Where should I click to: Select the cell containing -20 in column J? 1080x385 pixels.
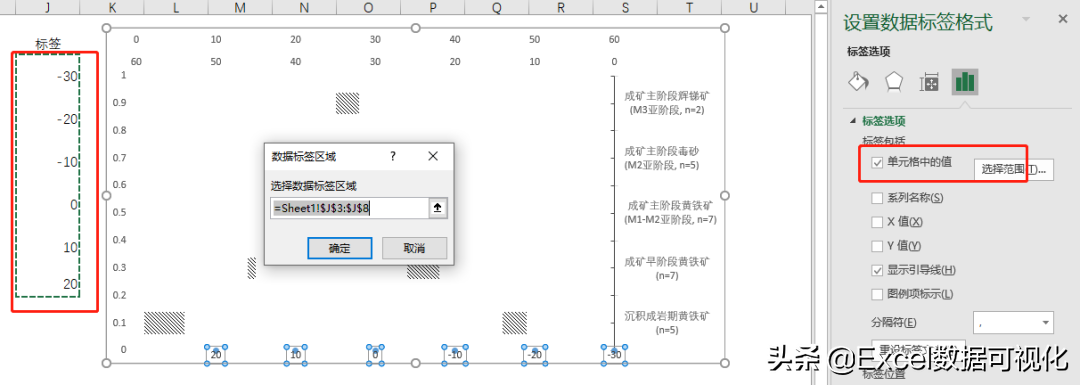pos(48,119)
